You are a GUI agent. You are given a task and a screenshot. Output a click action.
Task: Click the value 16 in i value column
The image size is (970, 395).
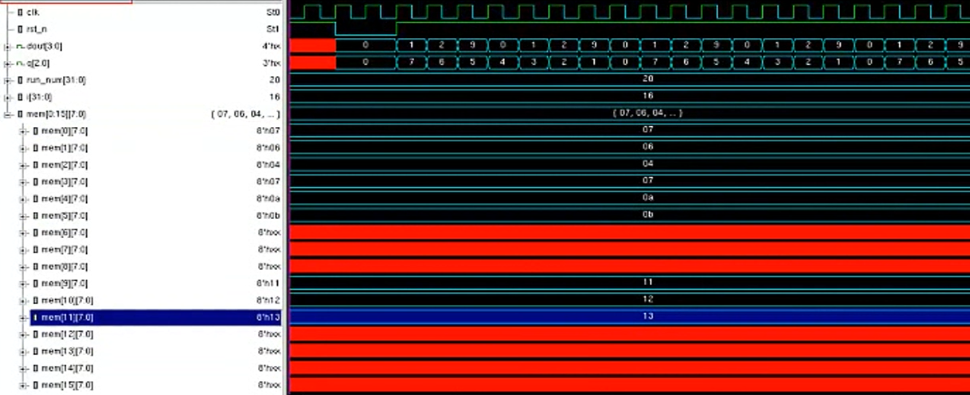tap(275, 97)
